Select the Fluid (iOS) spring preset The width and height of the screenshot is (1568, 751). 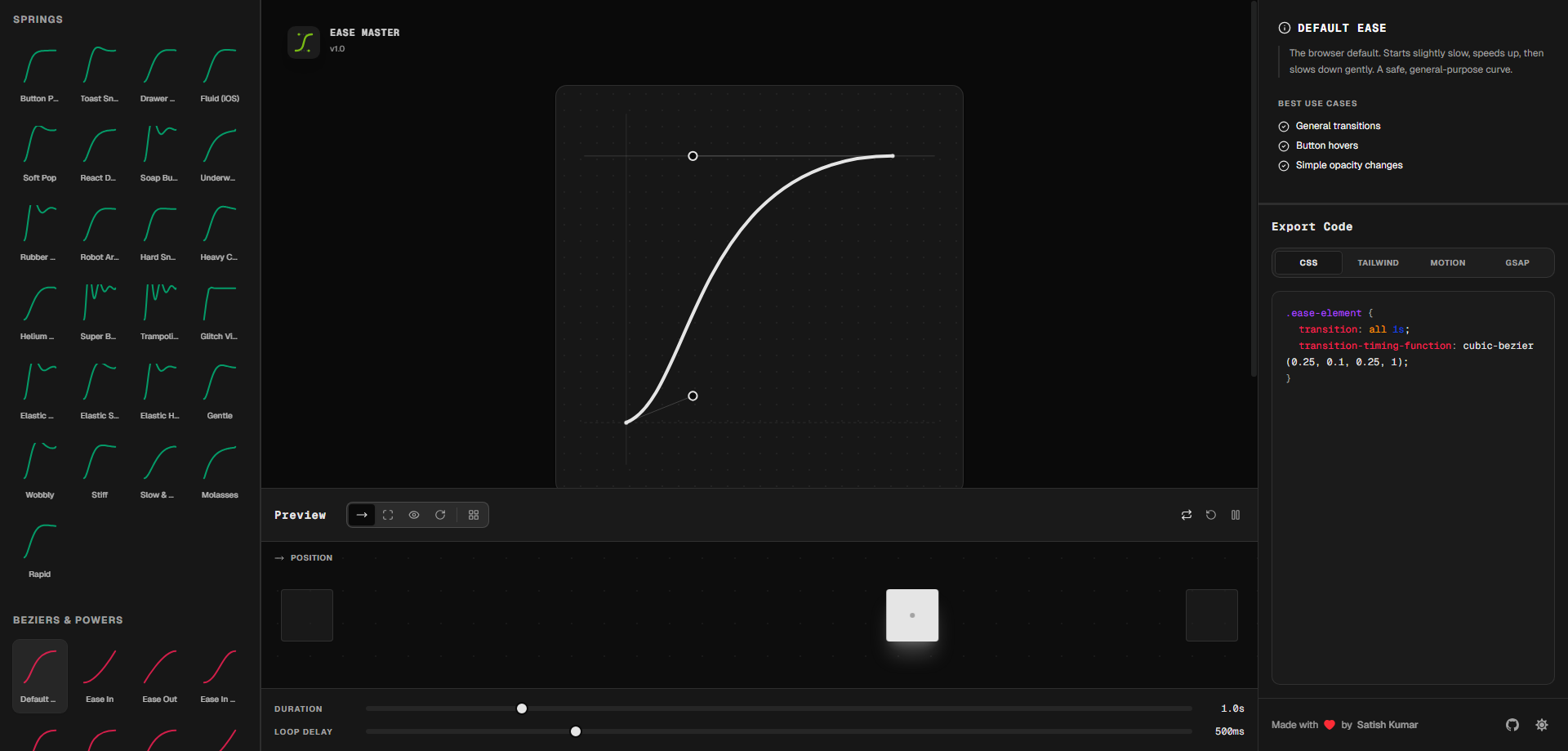tap(219, 75)
